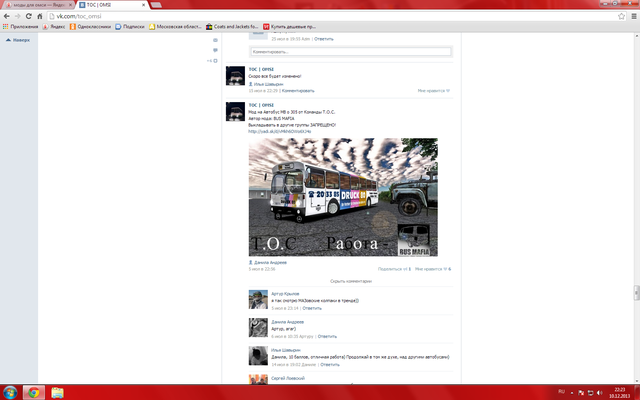The image size is (640, 400).
Task: Click the browser back arrow button
Action: (x=7, y=17)
